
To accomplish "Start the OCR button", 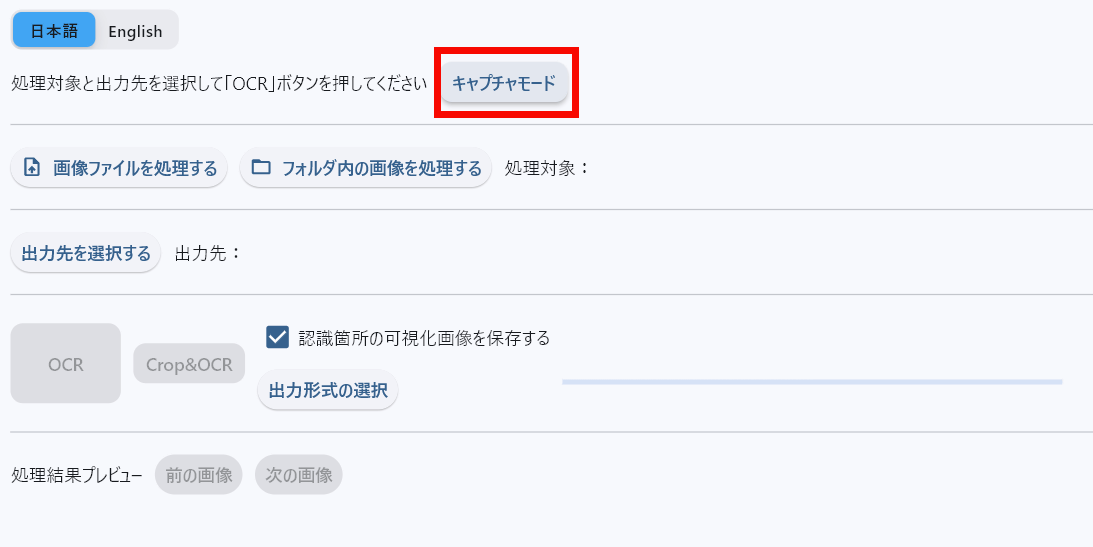I will [66, 364].
